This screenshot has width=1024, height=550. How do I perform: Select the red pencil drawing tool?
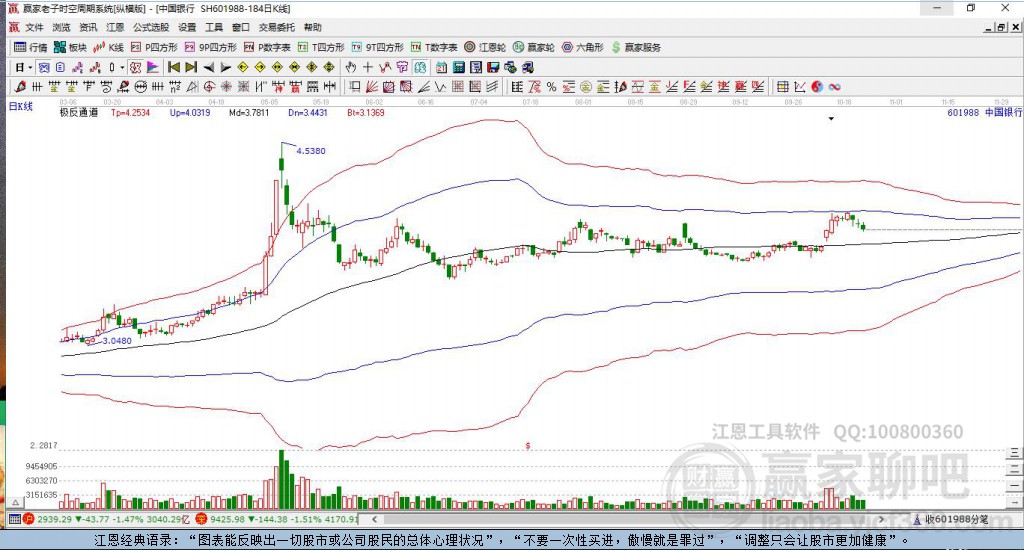[x=20, y=87]
